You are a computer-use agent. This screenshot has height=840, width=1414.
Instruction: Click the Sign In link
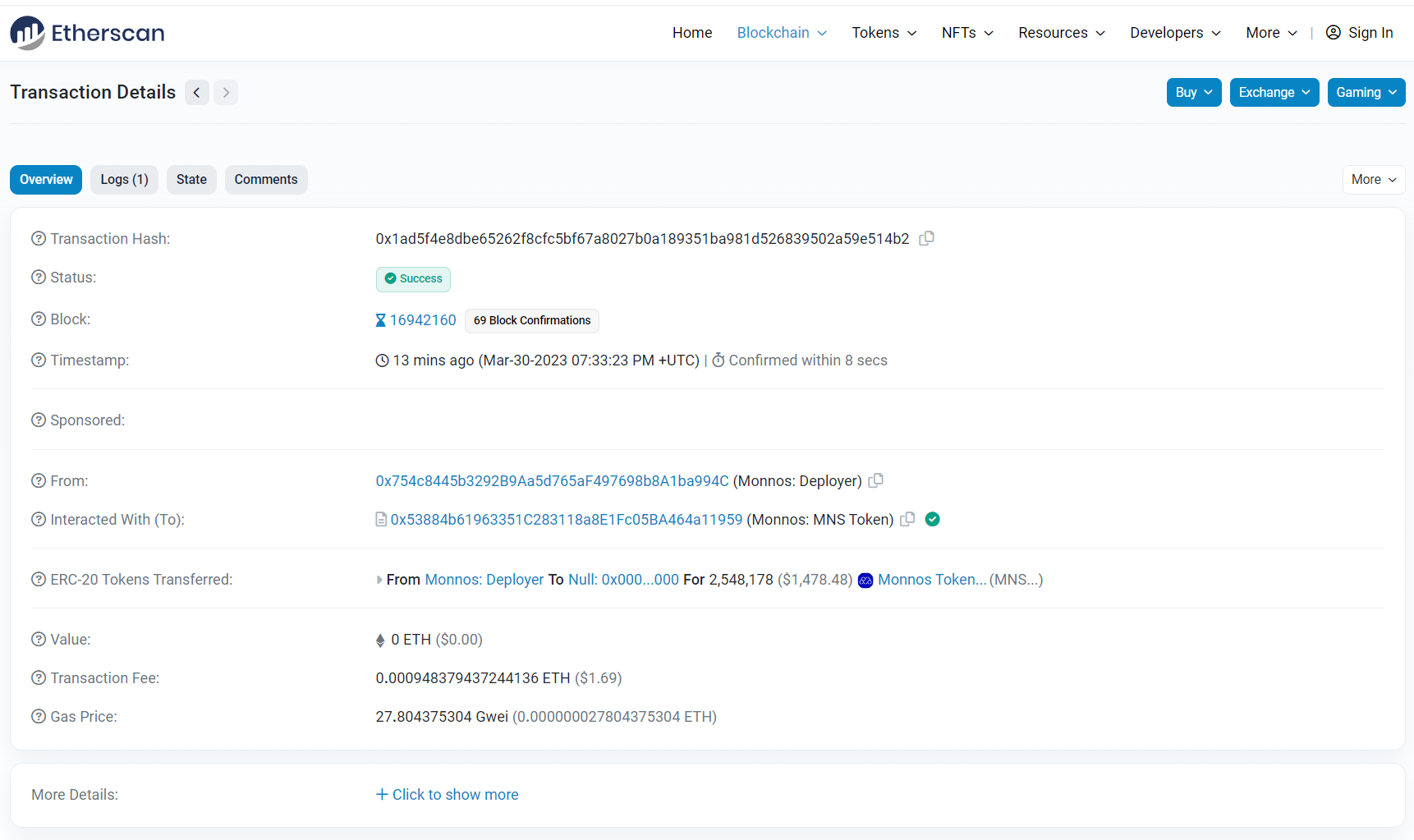pos(1370,33)
